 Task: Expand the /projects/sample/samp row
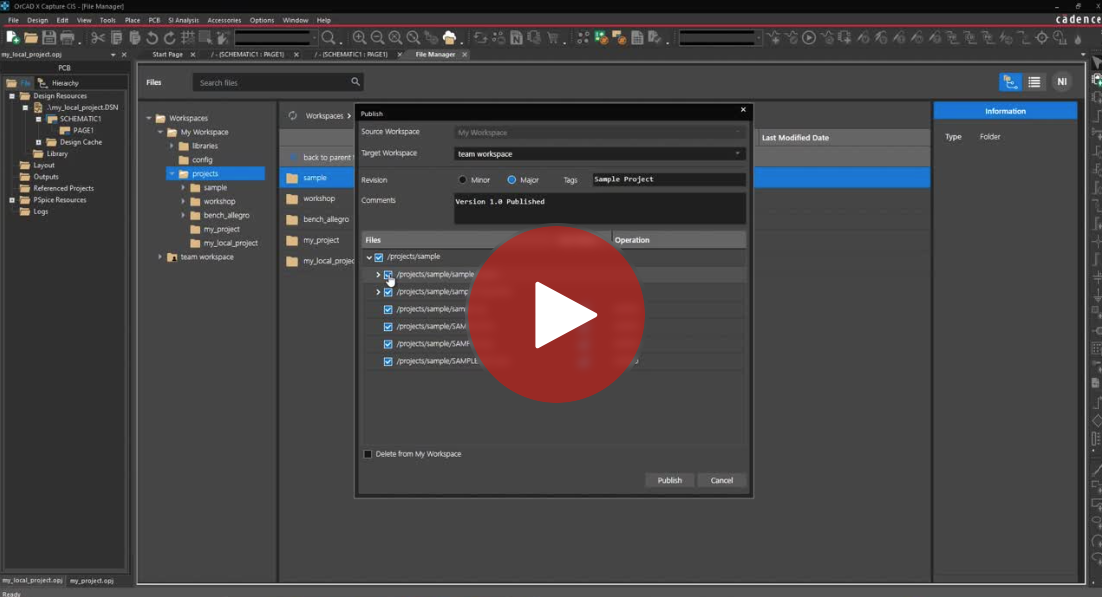point(378,292)
